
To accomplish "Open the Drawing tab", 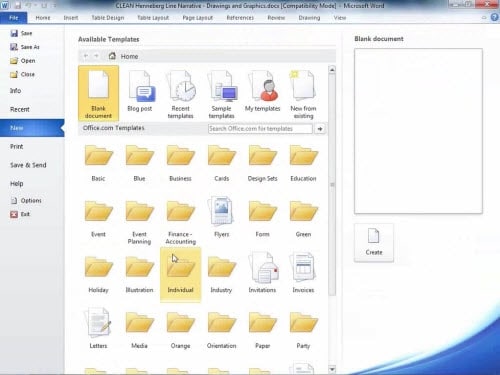I will [309, 18].
